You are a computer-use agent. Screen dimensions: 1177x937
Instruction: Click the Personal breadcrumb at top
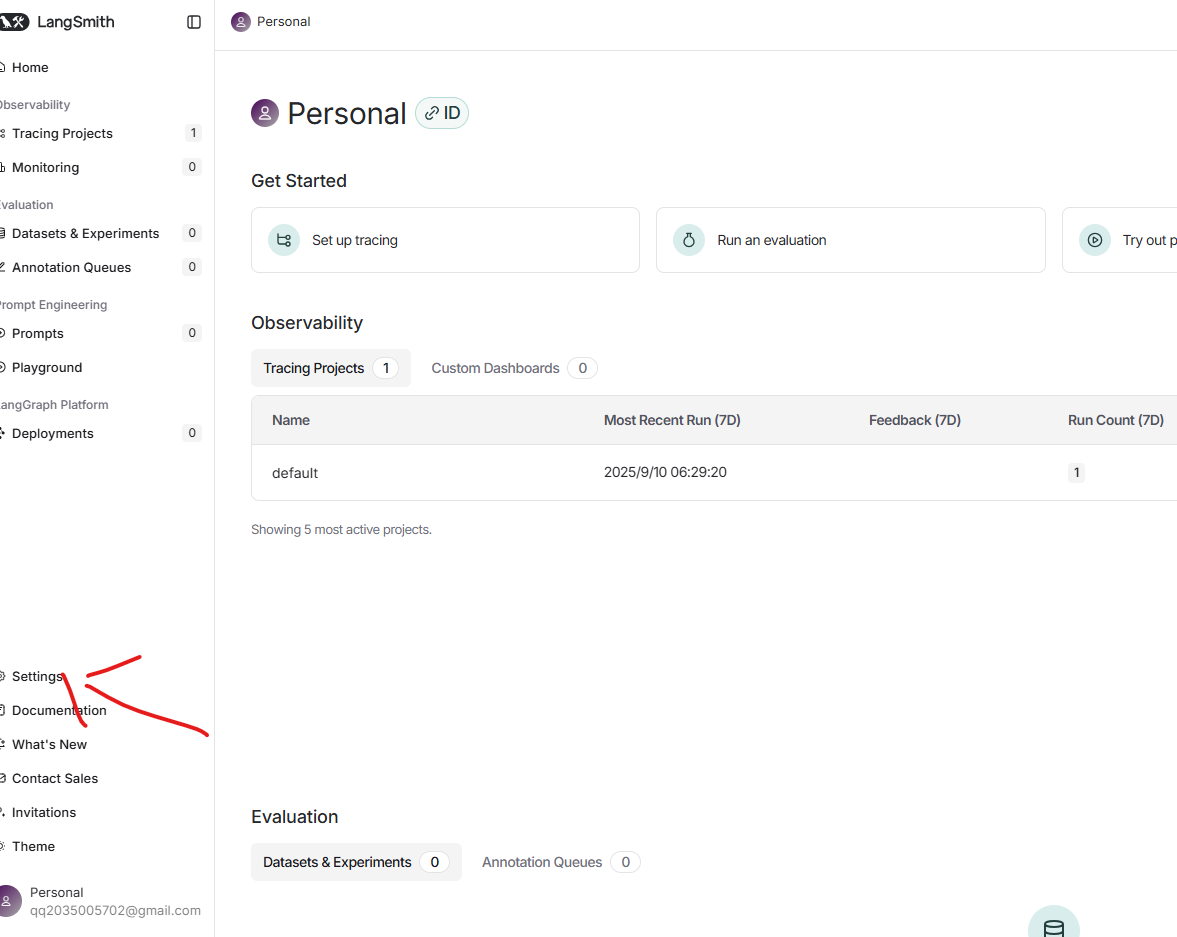point(283,22)
